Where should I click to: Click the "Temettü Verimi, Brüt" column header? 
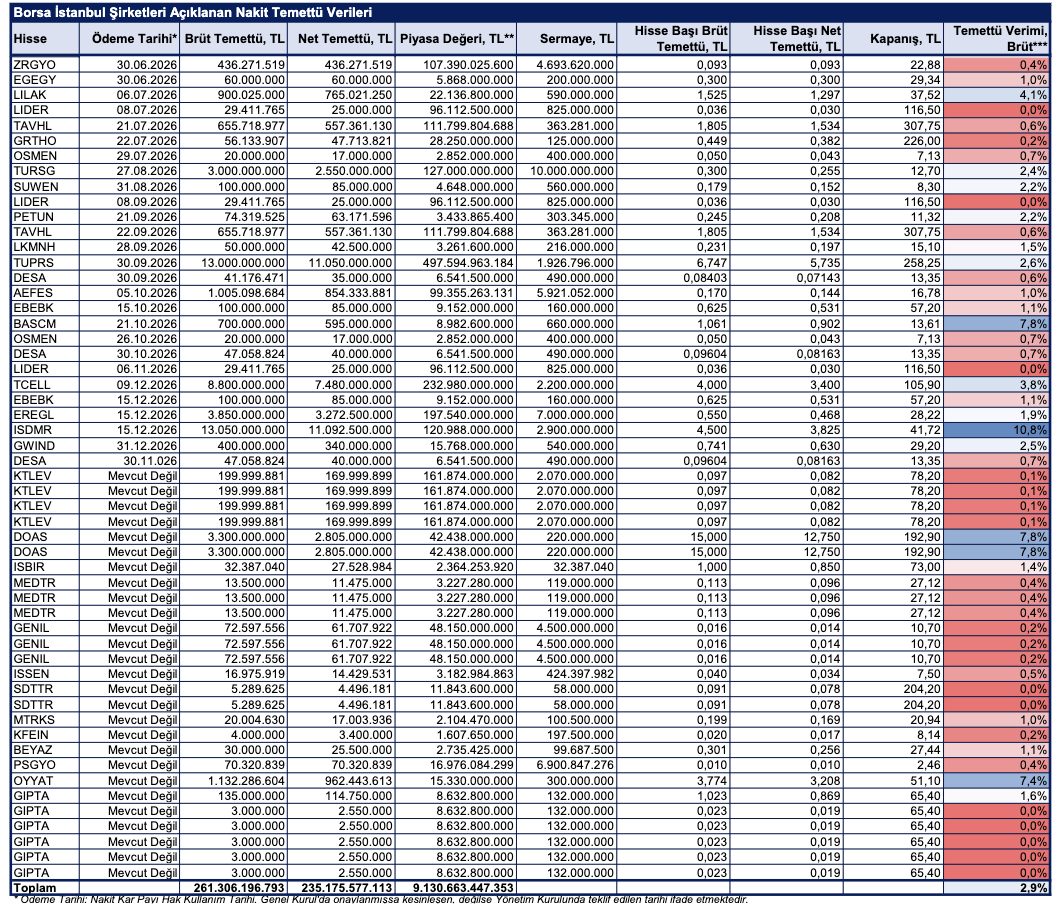(x=998, y=39)
